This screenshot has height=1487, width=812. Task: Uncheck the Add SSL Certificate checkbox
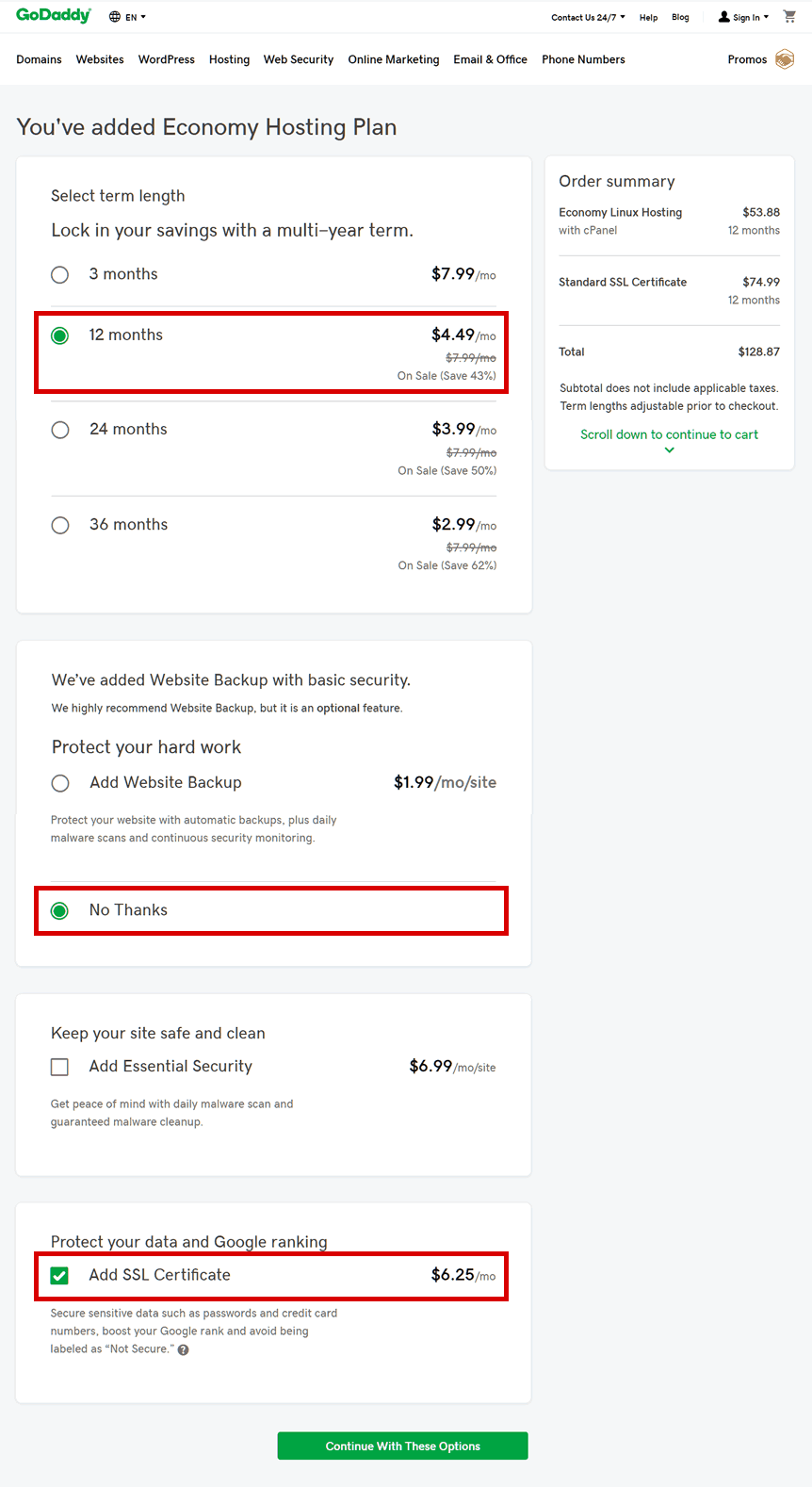tap(59, 1276)
